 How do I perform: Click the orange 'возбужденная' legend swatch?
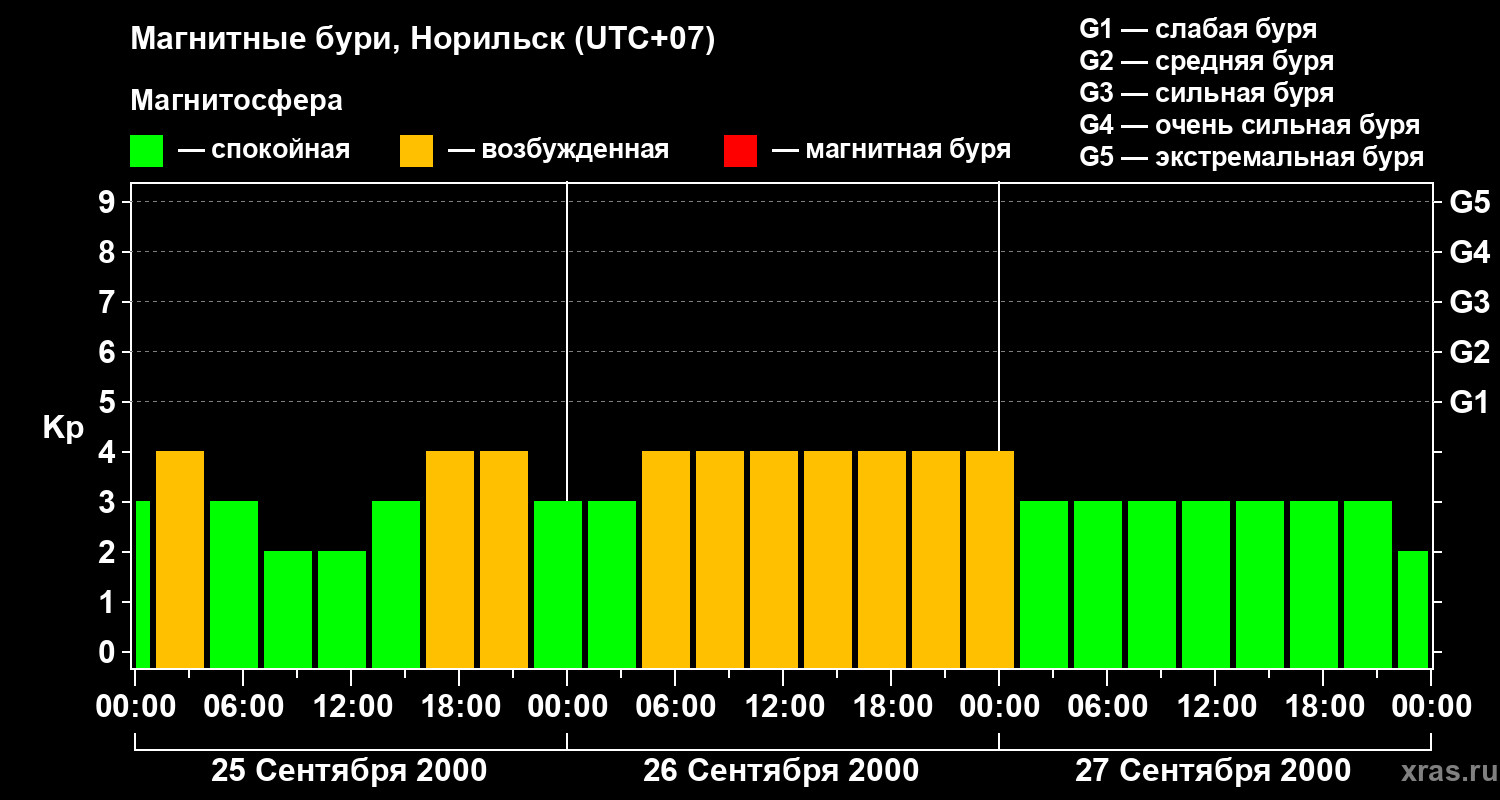click(x=416, y=151)
